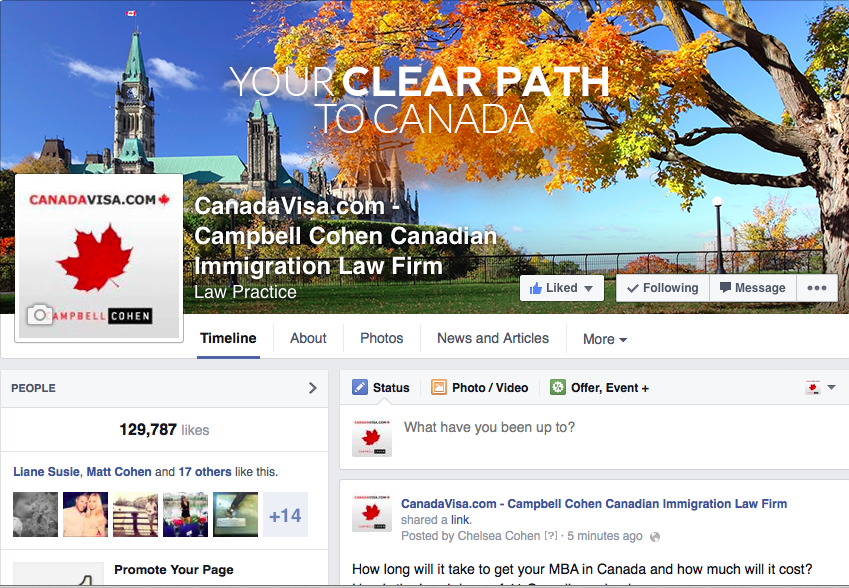Click the 17 others link
The height and width of the screenshot is (588, 849).
205,472
